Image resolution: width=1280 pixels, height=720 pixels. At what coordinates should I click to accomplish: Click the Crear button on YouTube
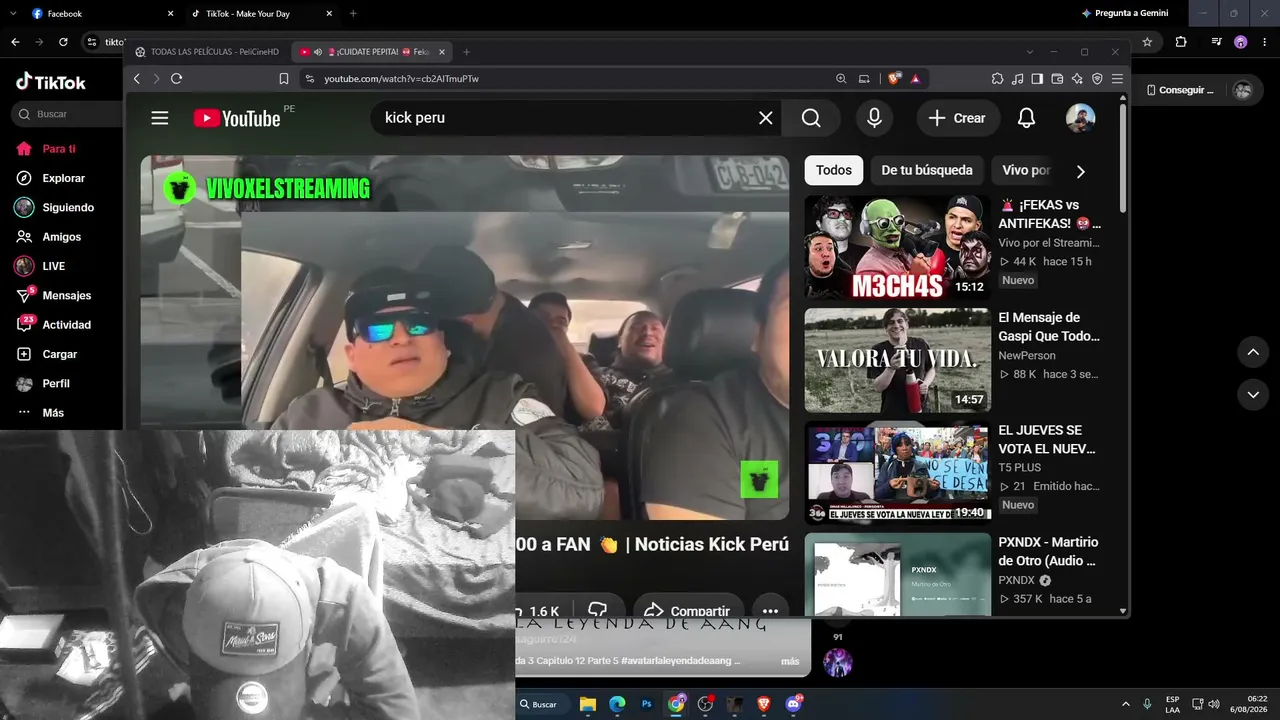pyautogui.click(x=958, y=118)
